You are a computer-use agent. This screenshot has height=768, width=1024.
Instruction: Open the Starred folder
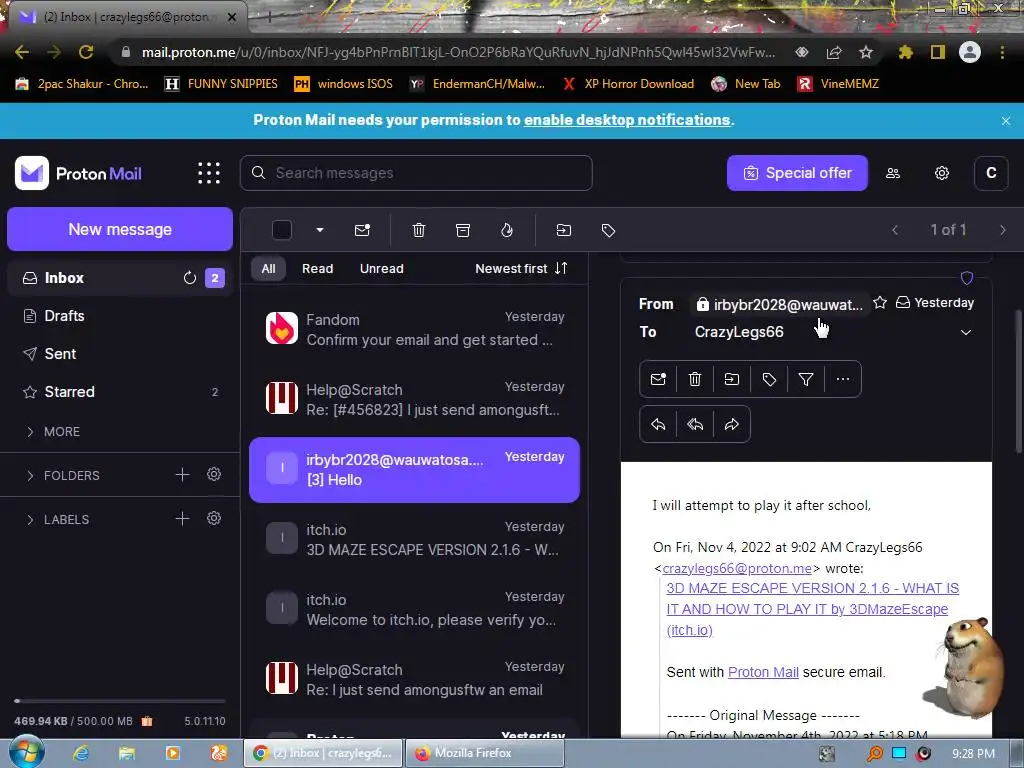69,391
